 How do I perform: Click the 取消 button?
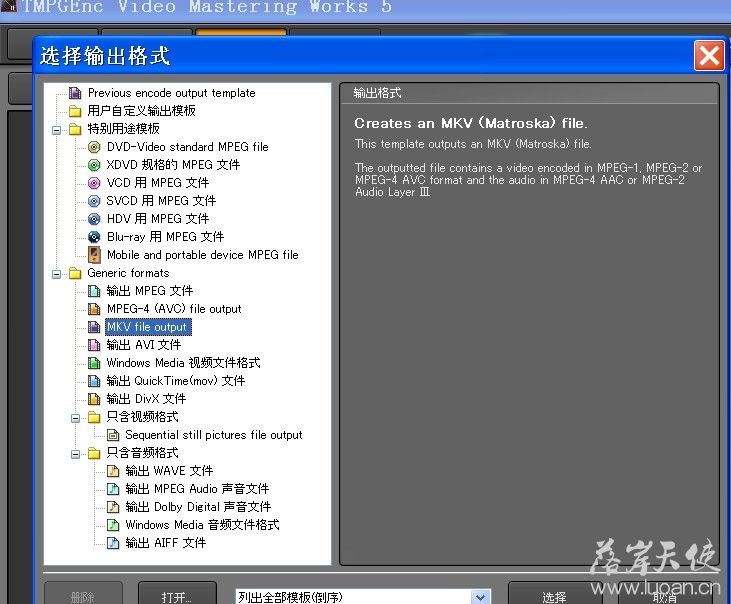click(x=666, y=593)
